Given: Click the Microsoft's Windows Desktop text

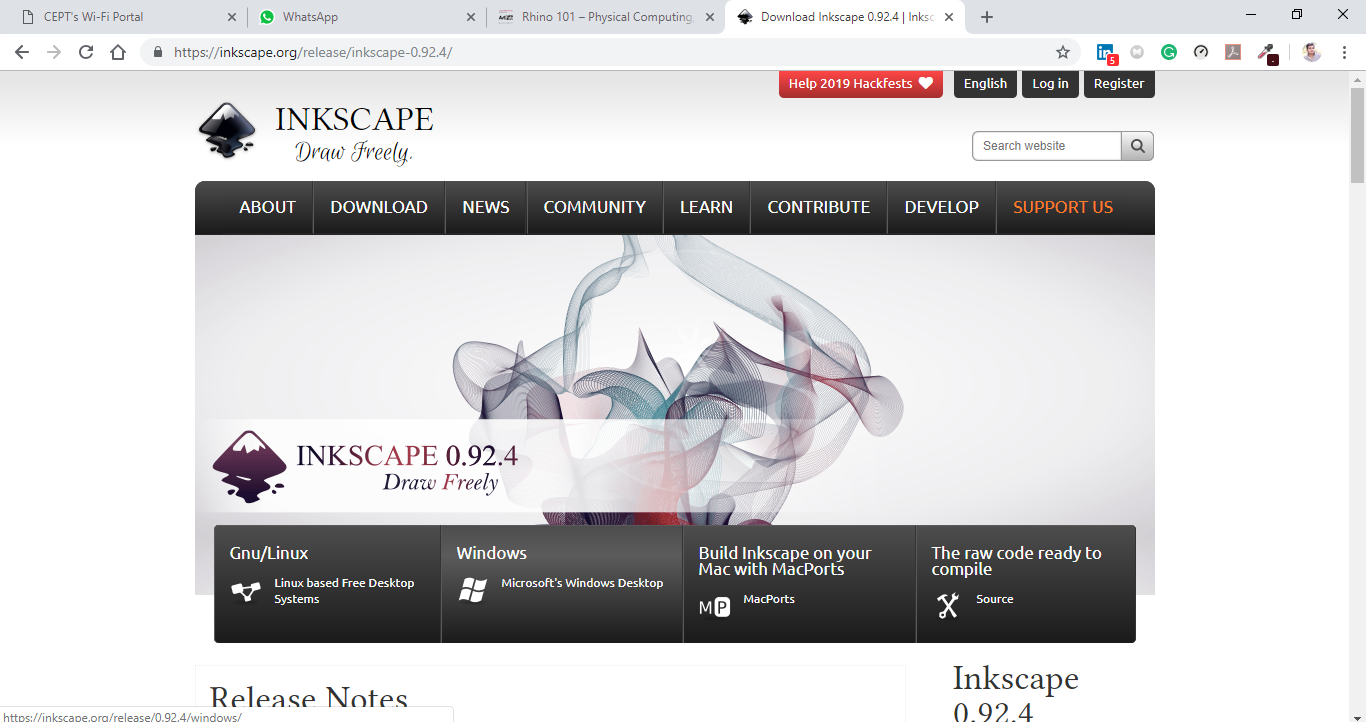Looking at the screenshot, I should 582,583.
